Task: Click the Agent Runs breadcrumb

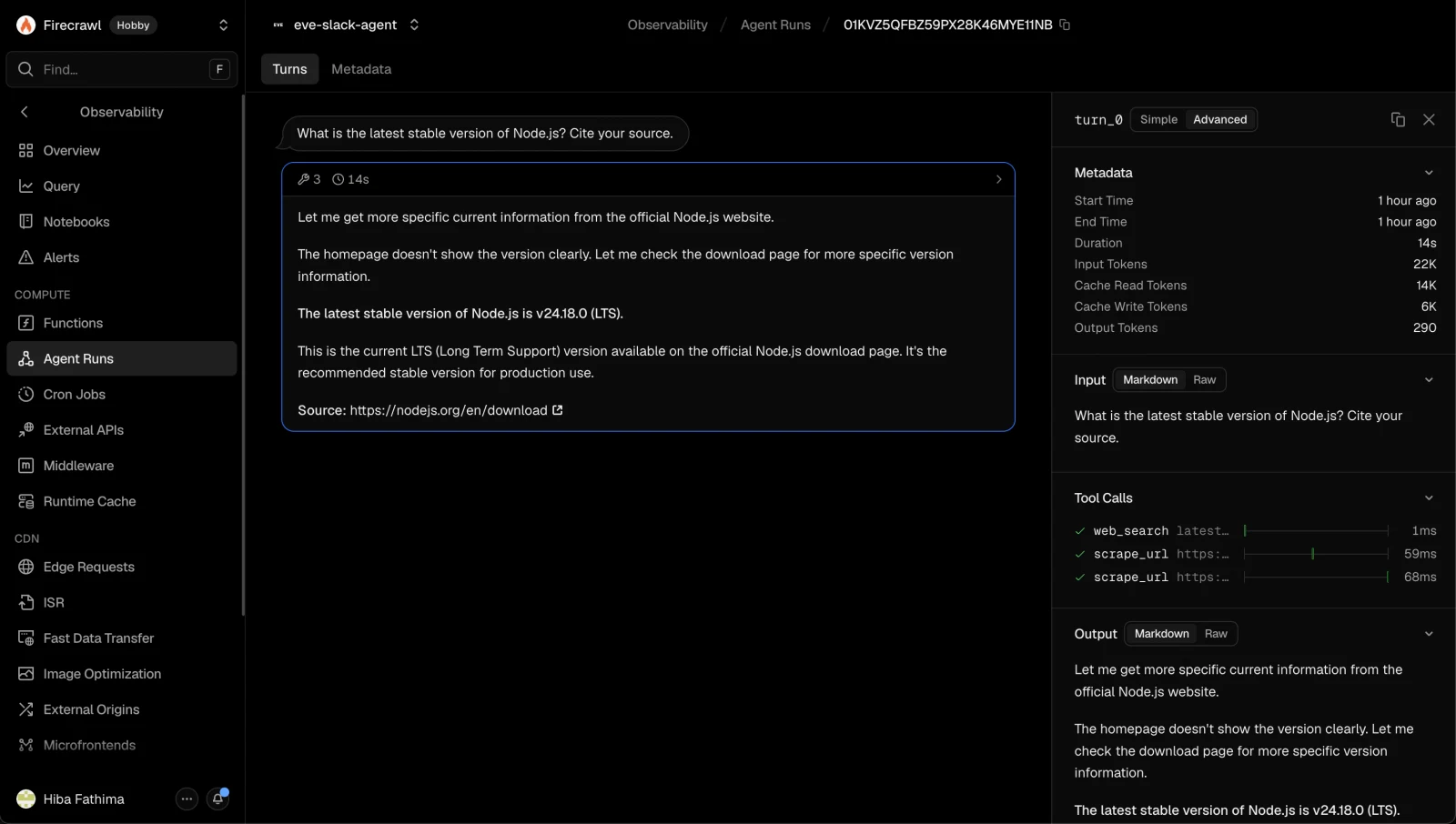Action: 775,25
